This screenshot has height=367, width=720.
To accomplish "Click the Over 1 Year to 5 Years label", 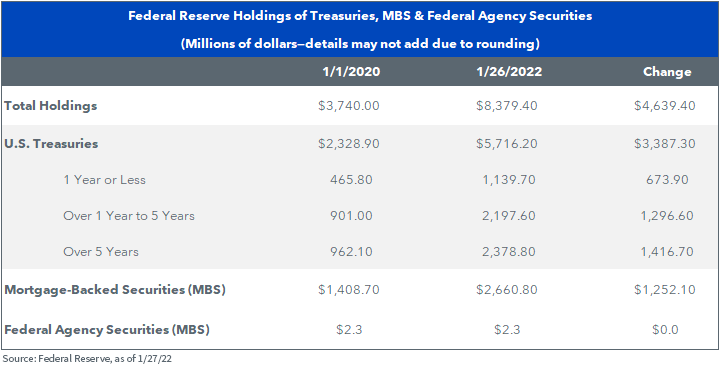I will (129, 215).
